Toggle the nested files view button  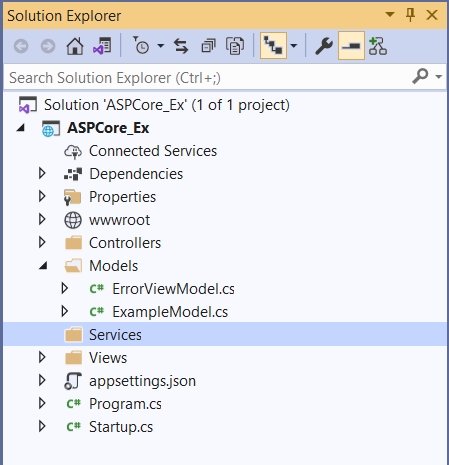(273, 46)
